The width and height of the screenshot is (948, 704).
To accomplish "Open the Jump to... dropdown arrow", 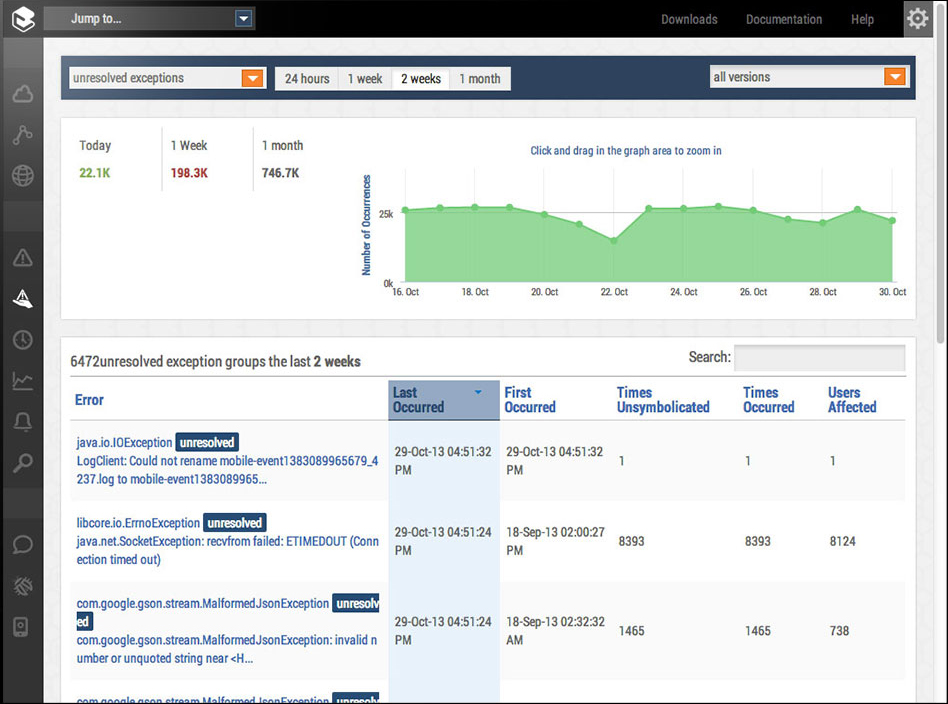I will pyautogui.click(x=244, y=19).
